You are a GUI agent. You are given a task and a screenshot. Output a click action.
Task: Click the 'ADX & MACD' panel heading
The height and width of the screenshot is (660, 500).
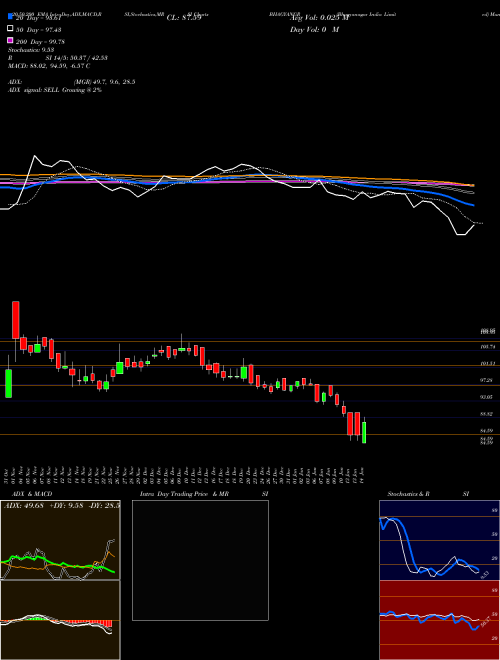pyautogui.click(x=32, y=494)
